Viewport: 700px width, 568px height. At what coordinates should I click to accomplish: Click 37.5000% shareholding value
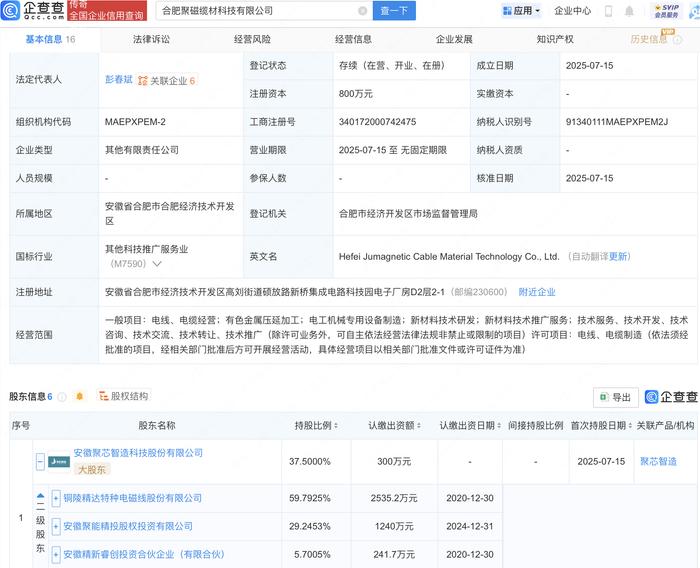coord(310,461)
